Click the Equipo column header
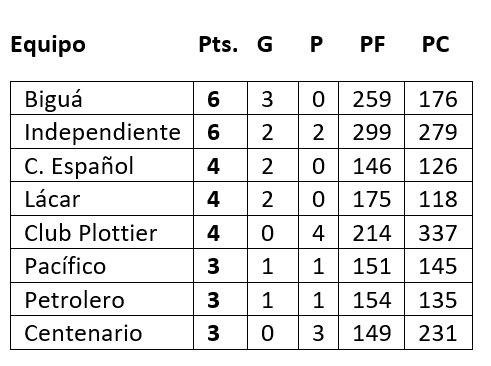This screenshot has height=366, width=491. point(48,45)
